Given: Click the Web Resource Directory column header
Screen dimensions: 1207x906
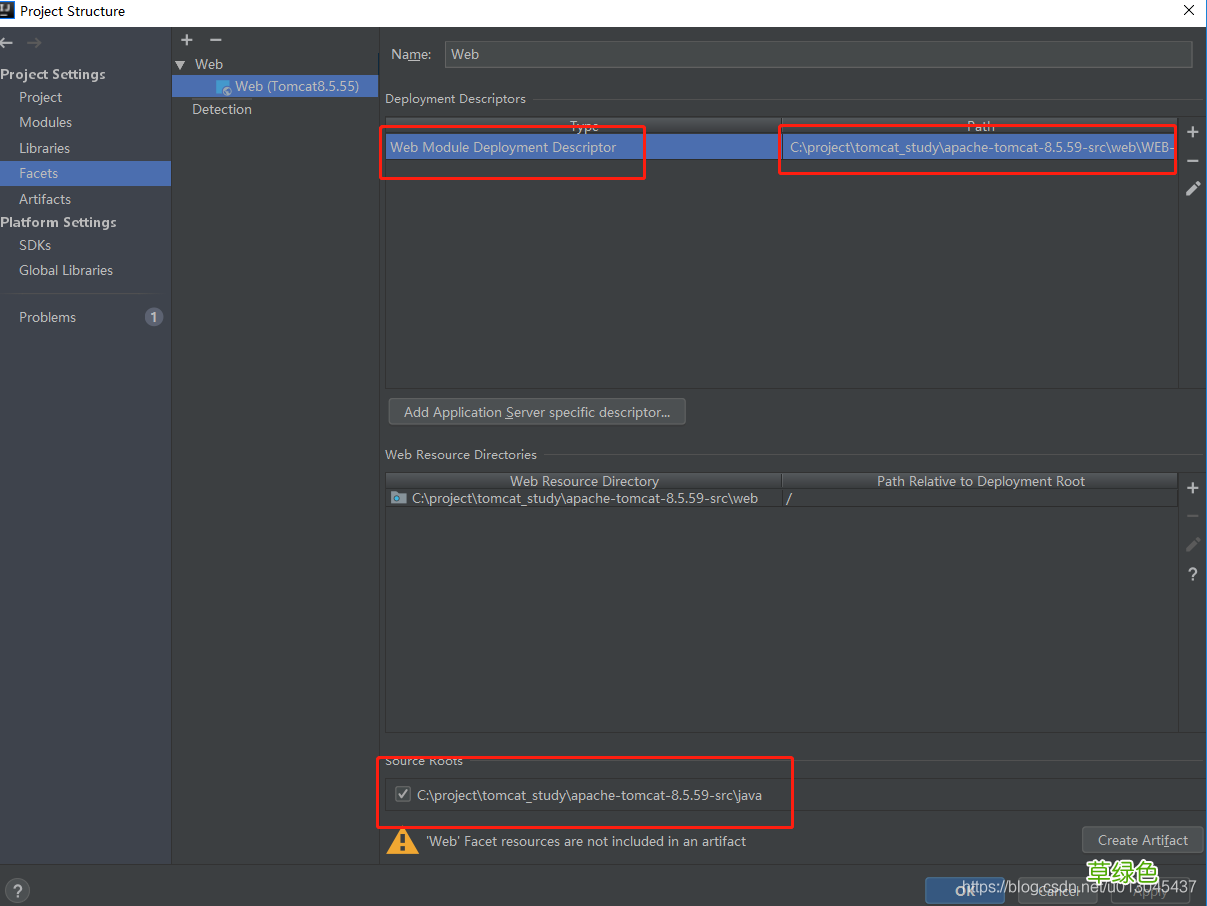Looking at the screenshot, I should (x=584, y=481).
